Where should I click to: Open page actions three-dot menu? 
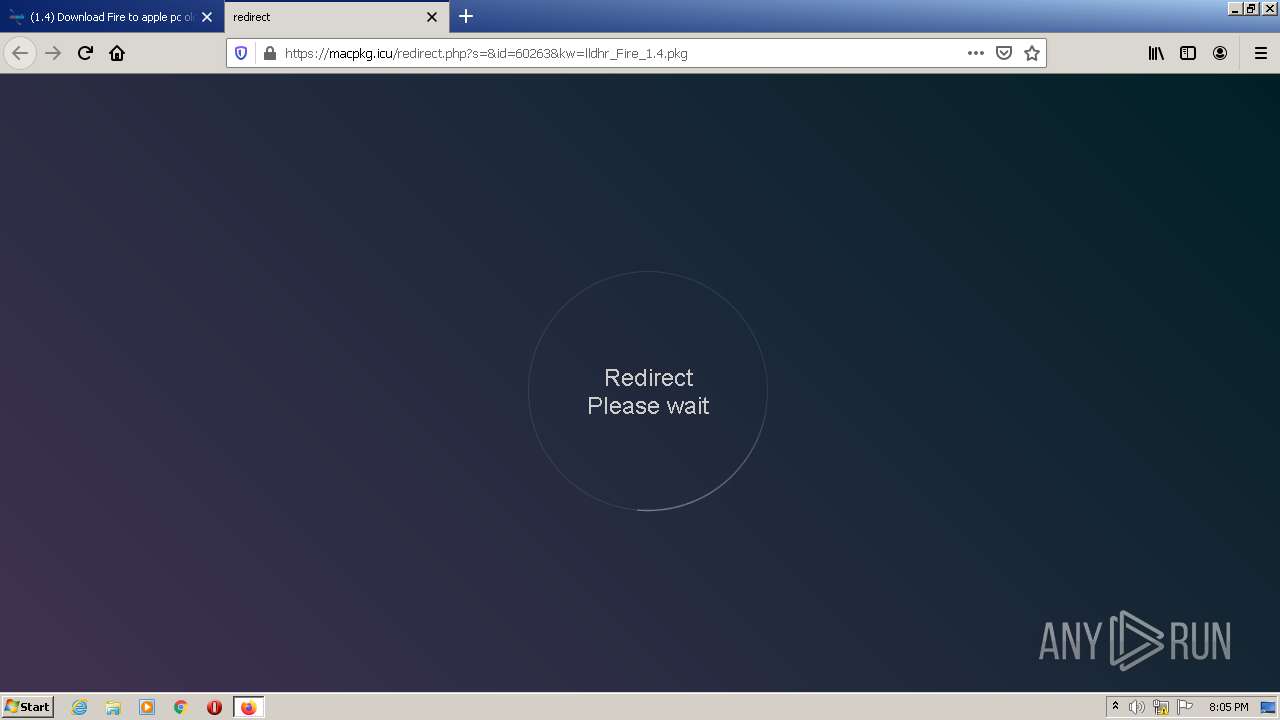(976, 53)
